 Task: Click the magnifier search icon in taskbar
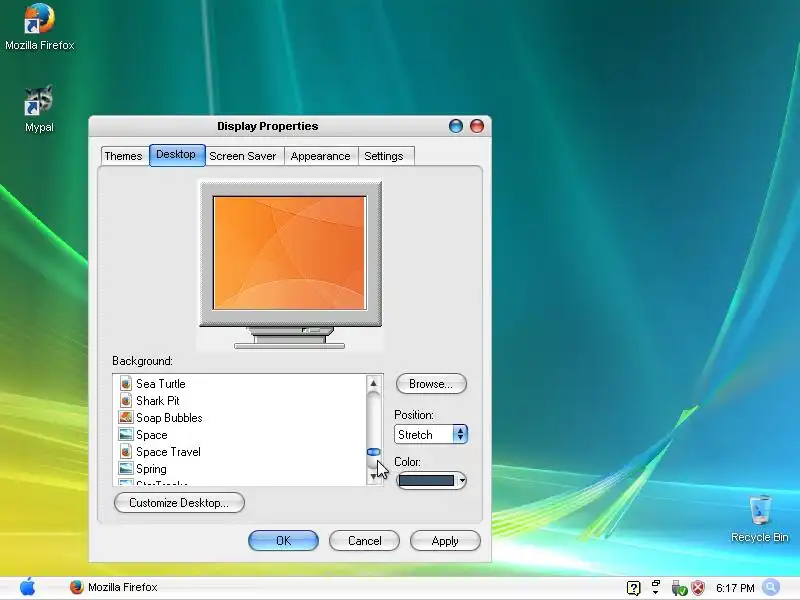coord(771,587)
